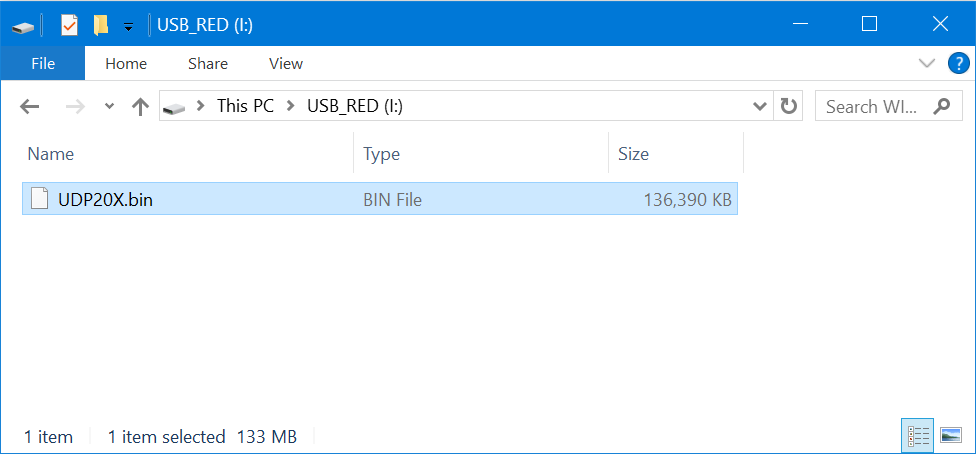Viewport: 976px width, 454px height.
Task: Sort by the Size column header
Action: (675, 154)
